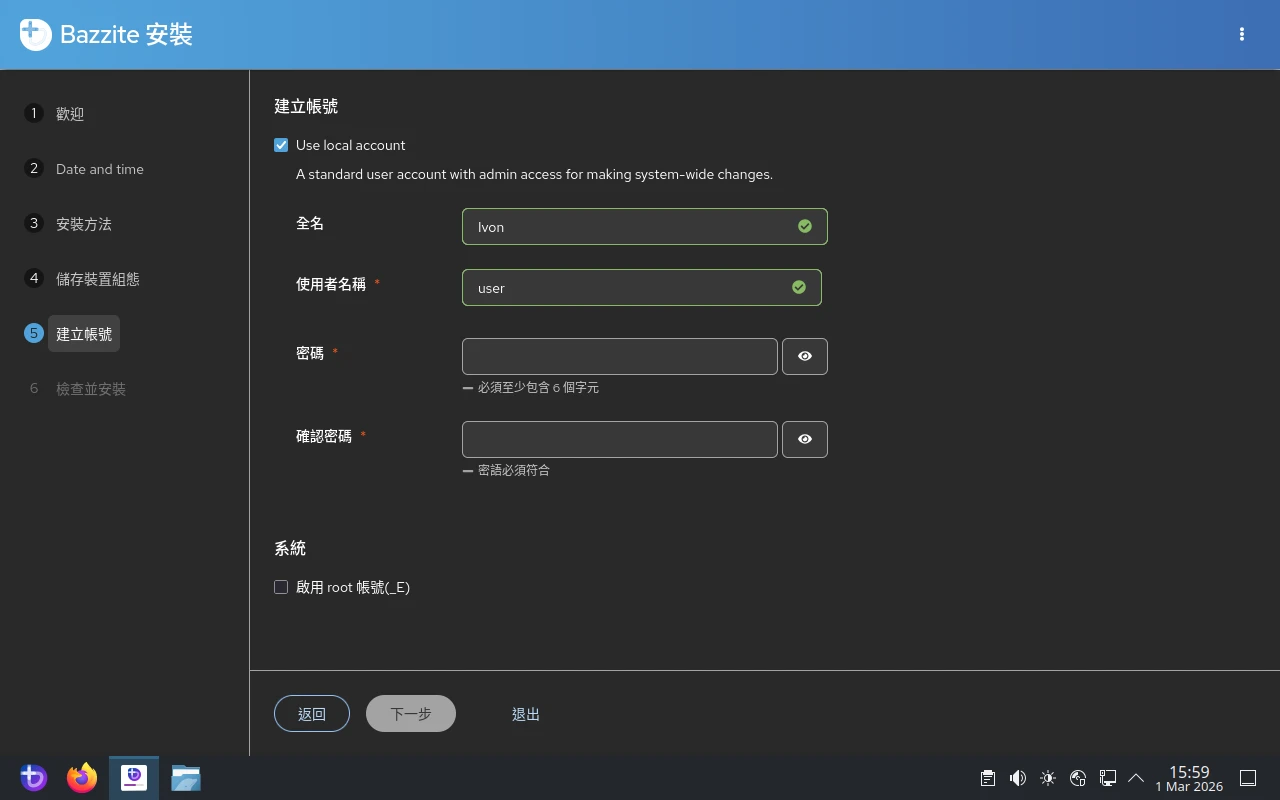The width and height of the screenshot is (1280, 800).
Task: Click the Bazzite installer icon in the taskbar
Action: 134,777
